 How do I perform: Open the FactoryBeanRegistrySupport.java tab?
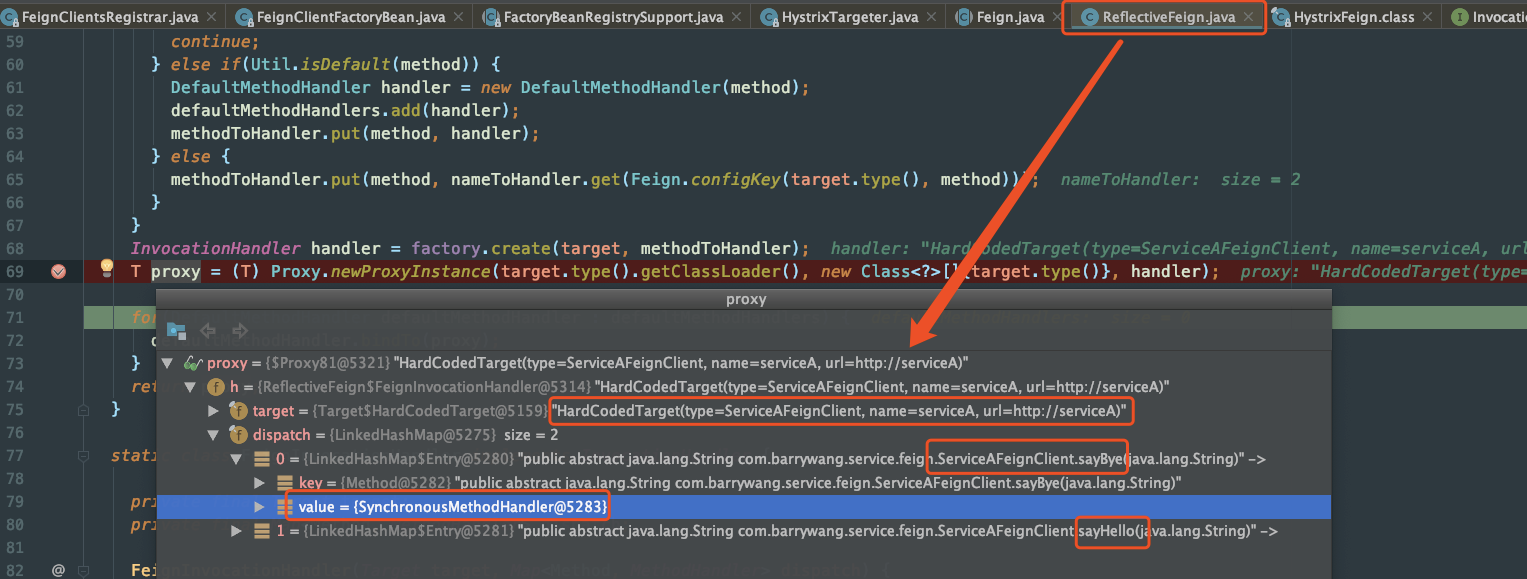click(613, 18)
